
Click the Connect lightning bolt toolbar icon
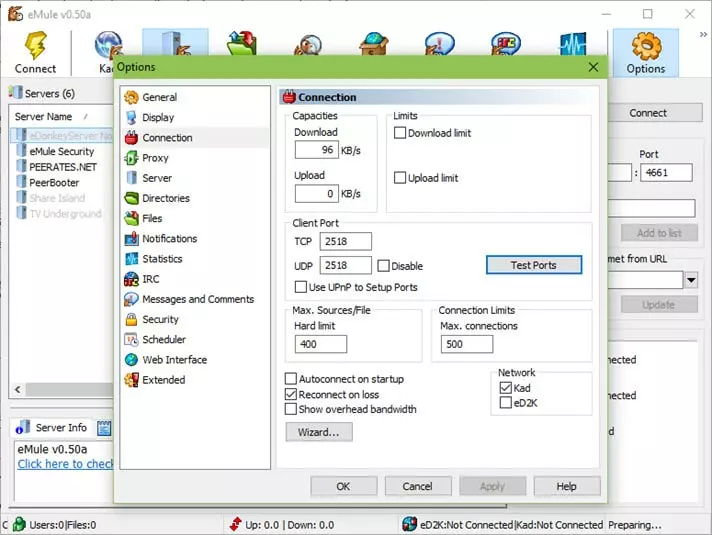coord(35,45)
